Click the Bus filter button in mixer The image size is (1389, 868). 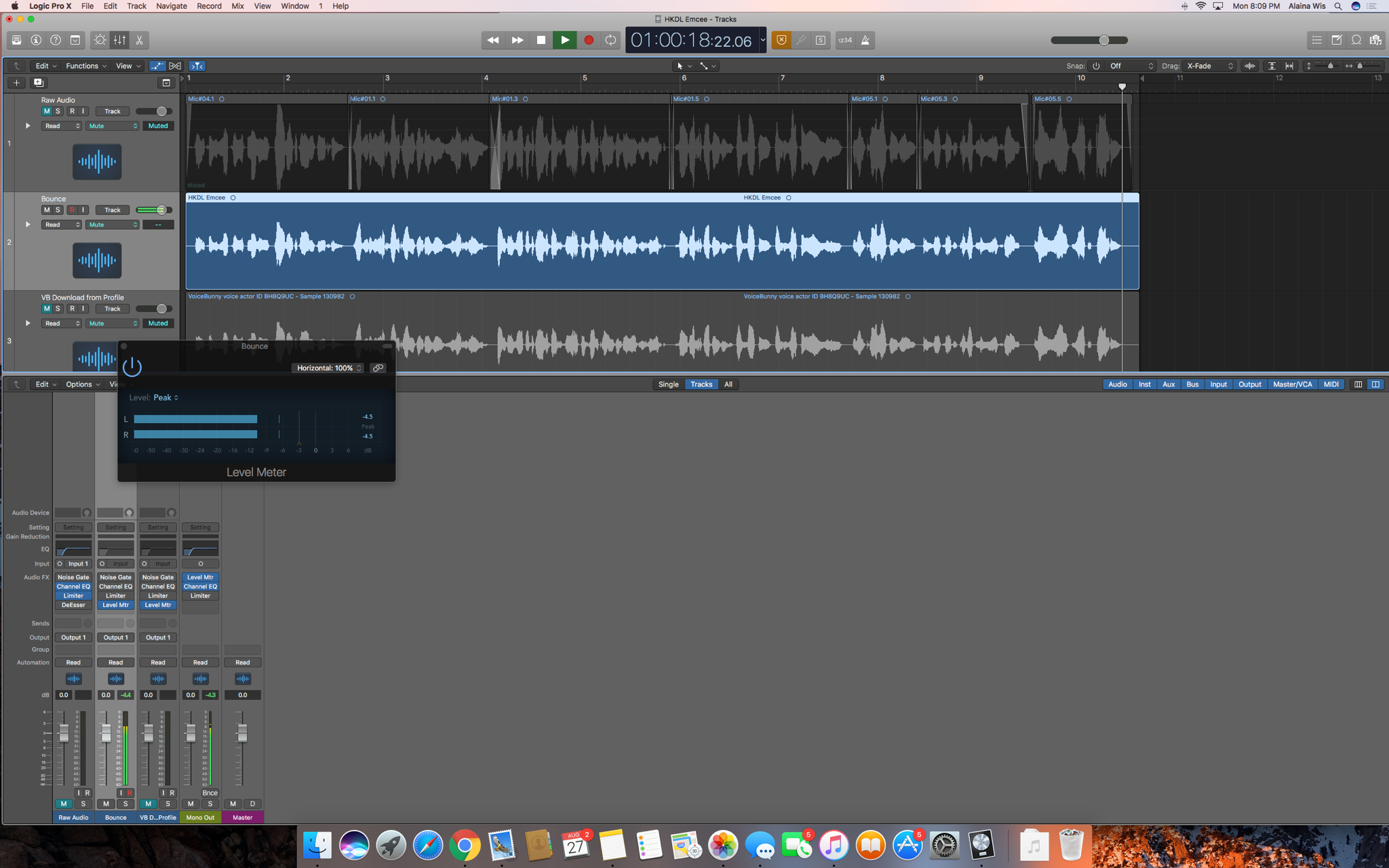[x=1192, y=384]
